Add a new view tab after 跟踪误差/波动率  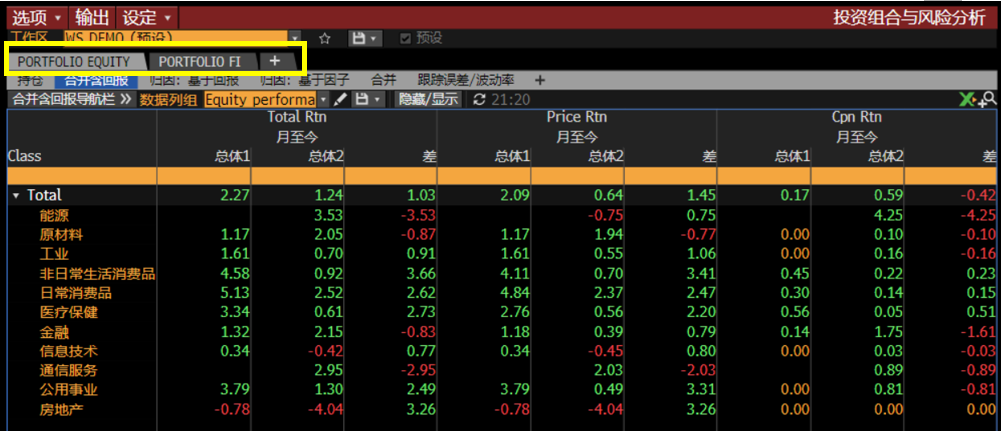click(x=539, y=80)
